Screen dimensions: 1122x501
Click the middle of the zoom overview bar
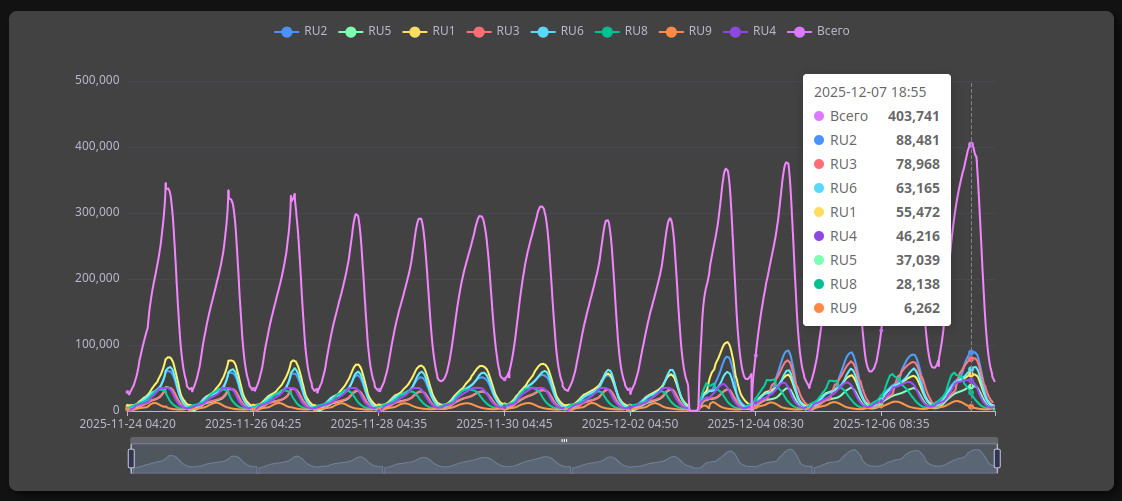564,460
